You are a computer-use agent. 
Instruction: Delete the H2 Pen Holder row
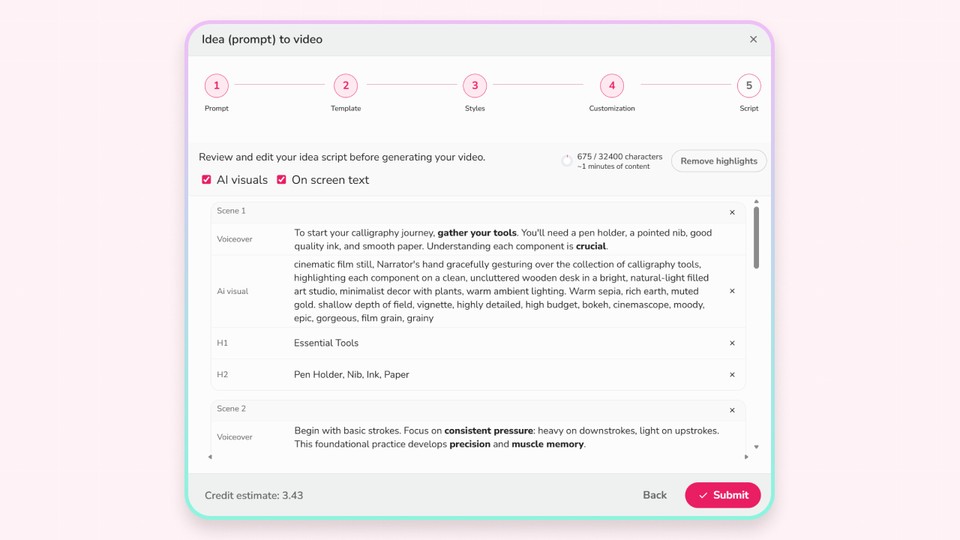pos(732,375)
